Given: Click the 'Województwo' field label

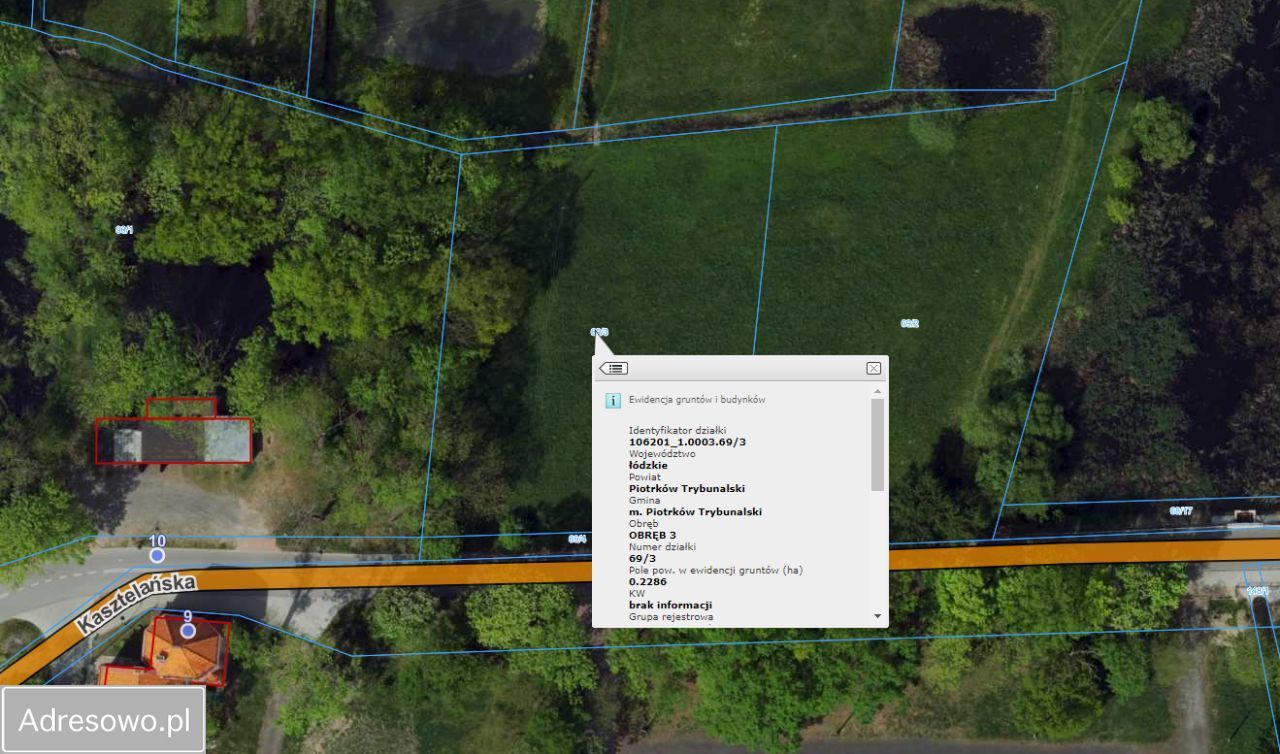Looking at the screenshot, I should coord(662,453).
